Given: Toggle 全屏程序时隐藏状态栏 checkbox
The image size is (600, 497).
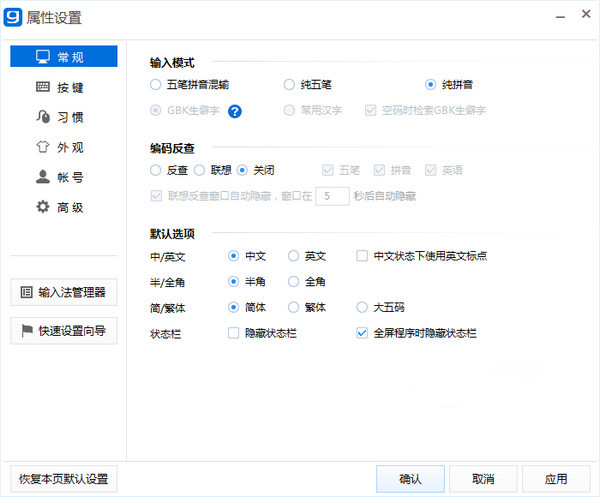Looking at the screenshot, I should [362, 333].
